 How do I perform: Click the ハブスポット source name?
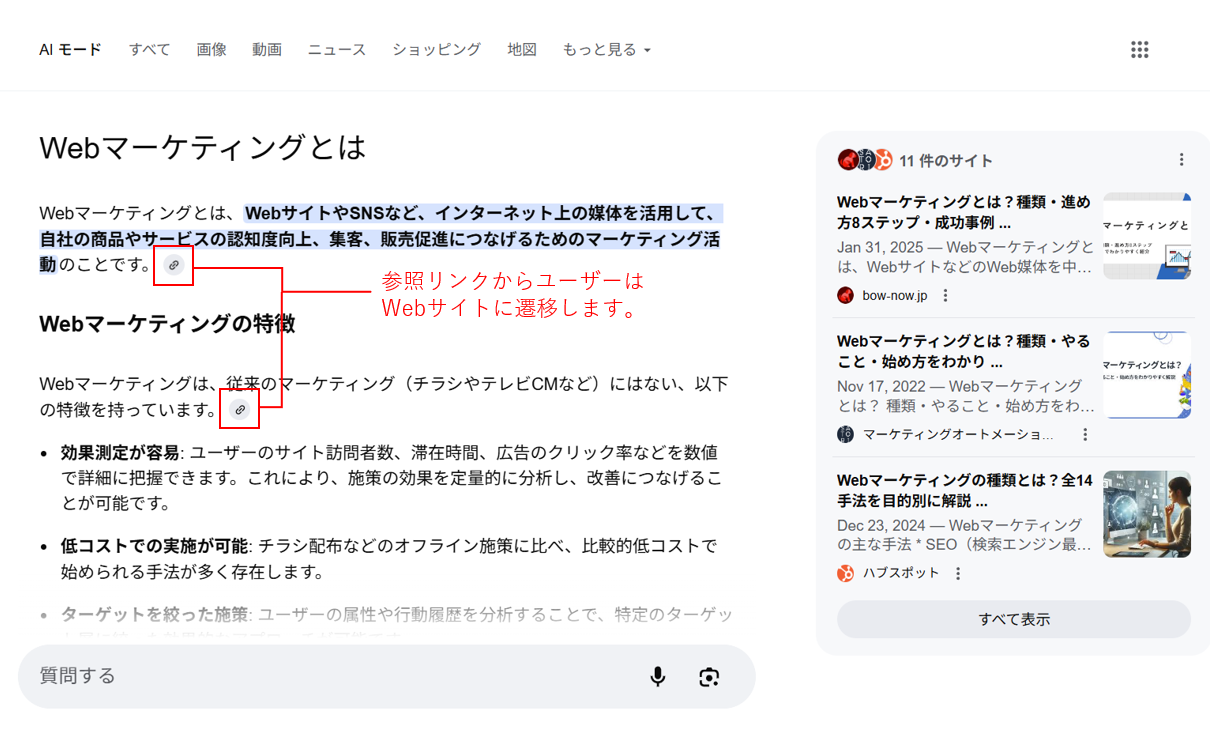901,573
